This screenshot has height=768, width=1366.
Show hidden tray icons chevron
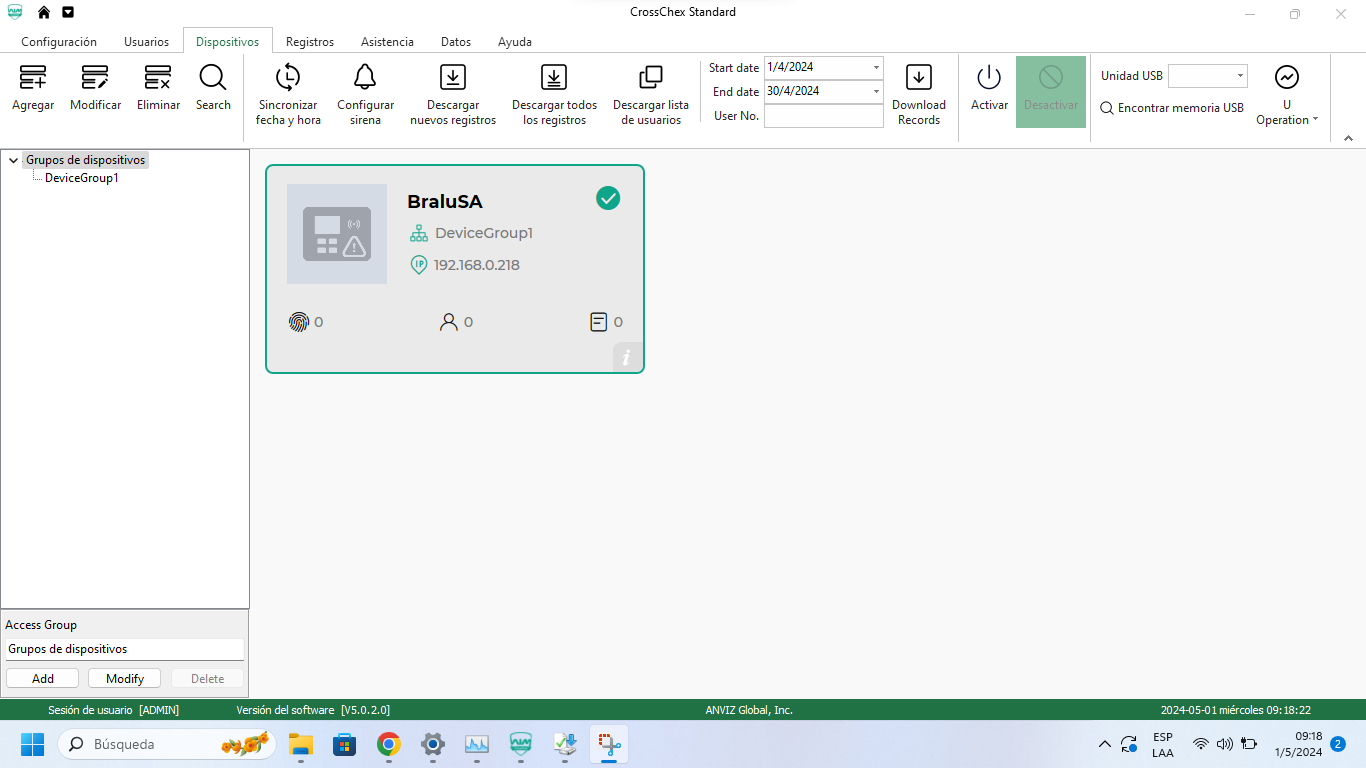coord(1104,744)
